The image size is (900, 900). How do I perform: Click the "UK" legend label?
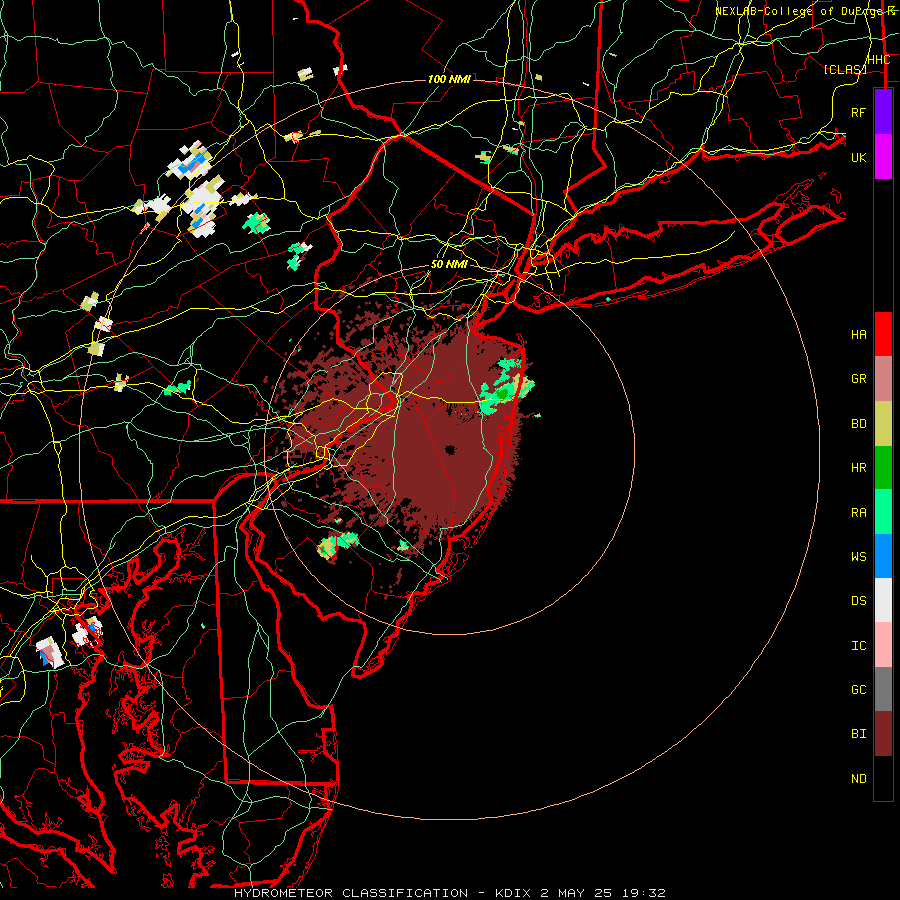point(858,157)
